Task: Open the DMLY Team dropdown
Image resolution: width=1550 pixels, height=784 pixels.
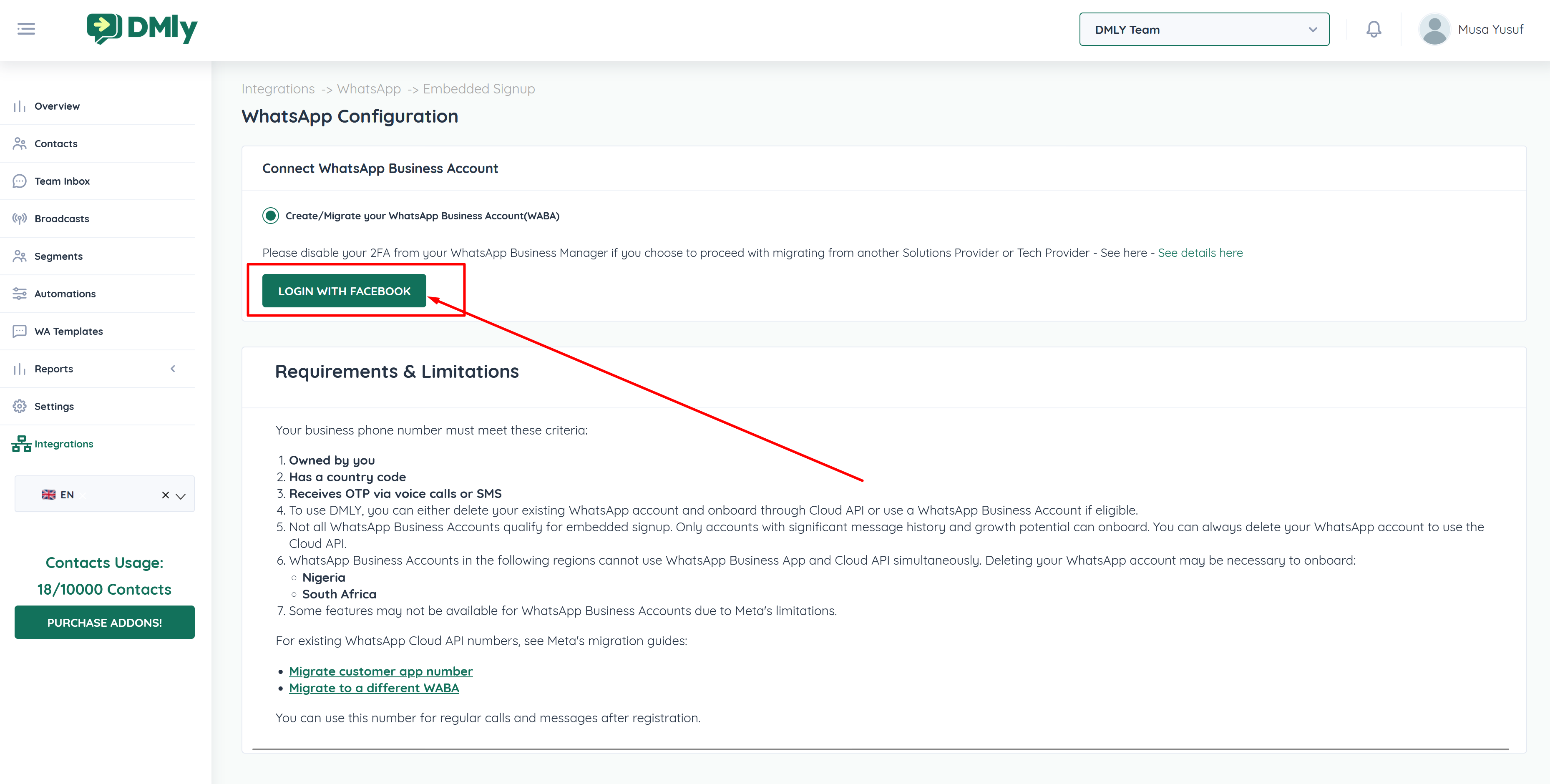Action: tap(1203, 30)
